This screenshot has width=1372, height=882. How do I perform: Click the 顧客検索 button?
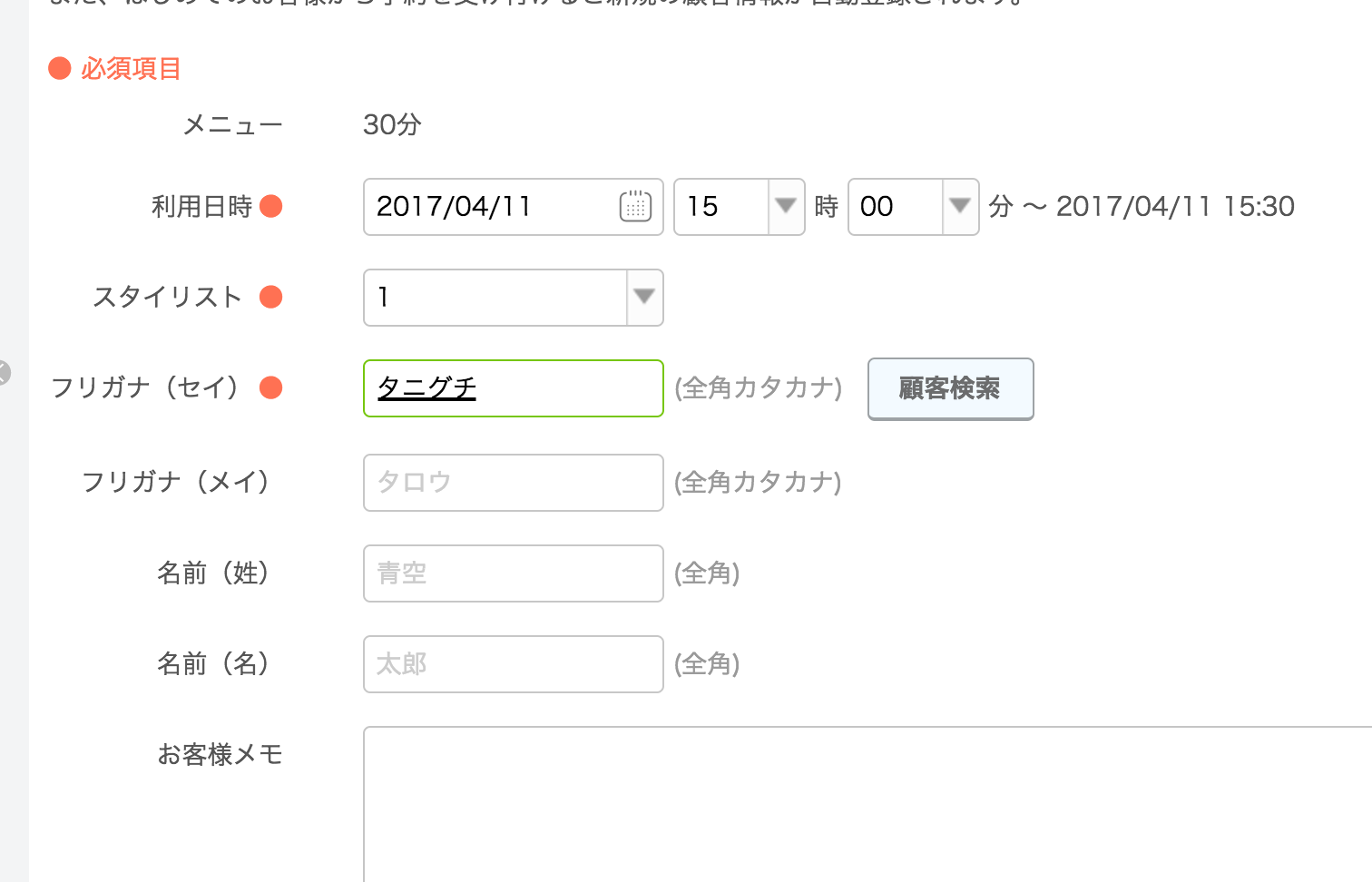pos(950,388)
